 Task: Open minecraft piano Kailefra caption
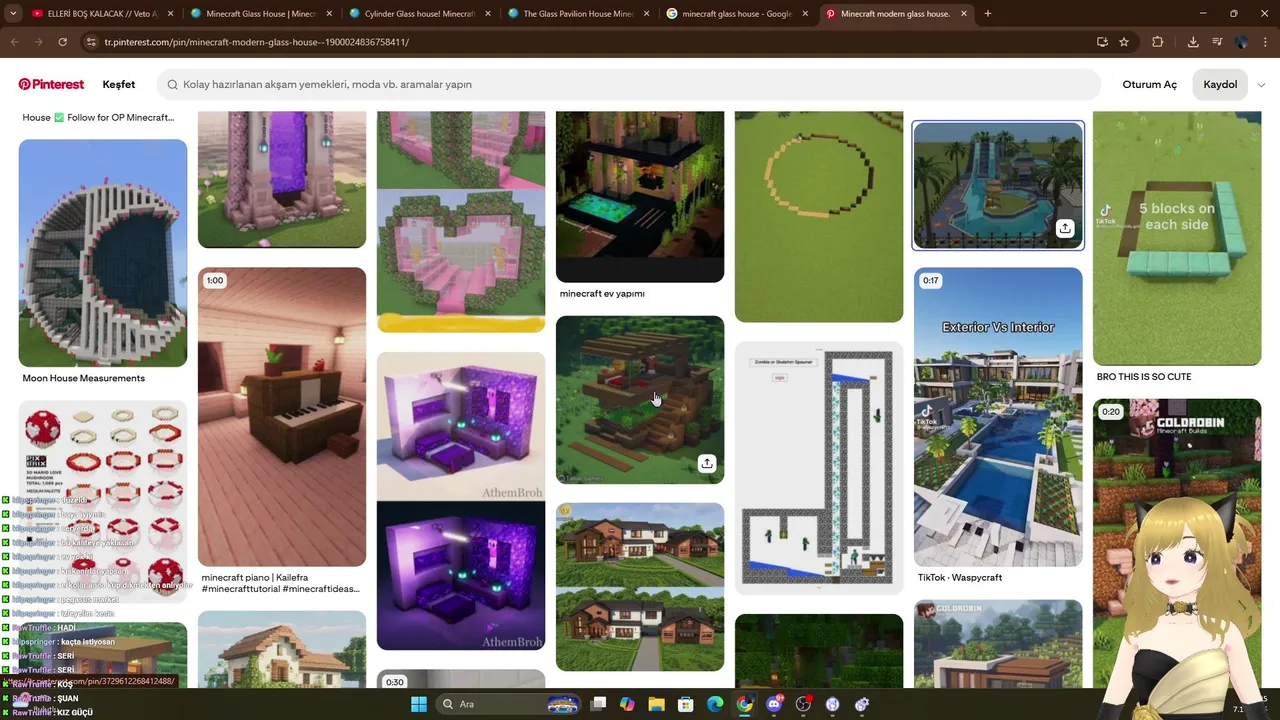pos(281,583)
